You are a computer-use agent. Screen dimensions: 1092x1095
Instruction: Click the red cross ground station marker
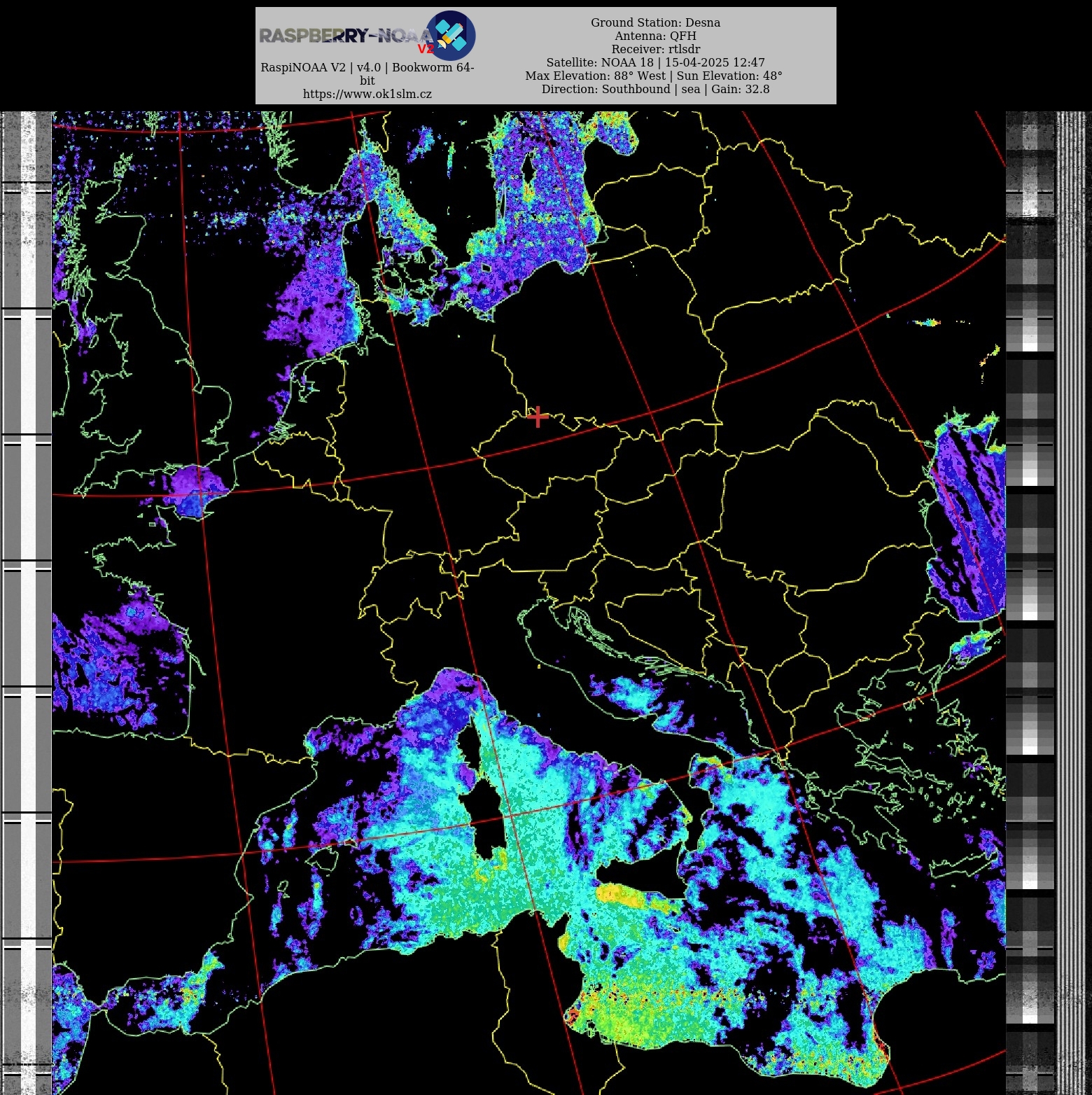pos(538,417)
